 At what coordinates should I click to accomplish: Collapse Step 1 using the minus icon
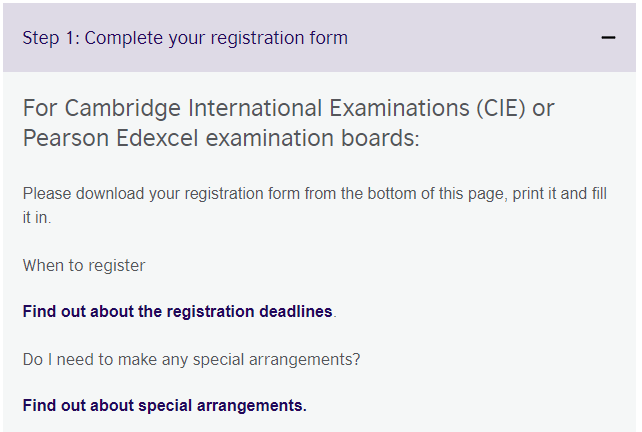(x=608, y=38)
